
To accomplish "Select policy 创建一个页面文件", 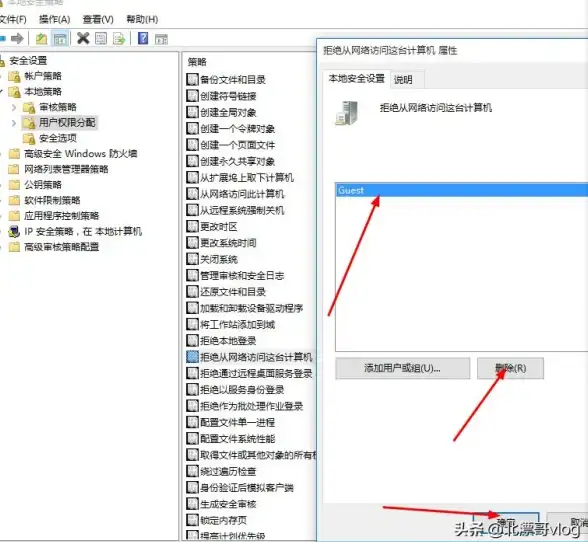I will pos(237,145).
